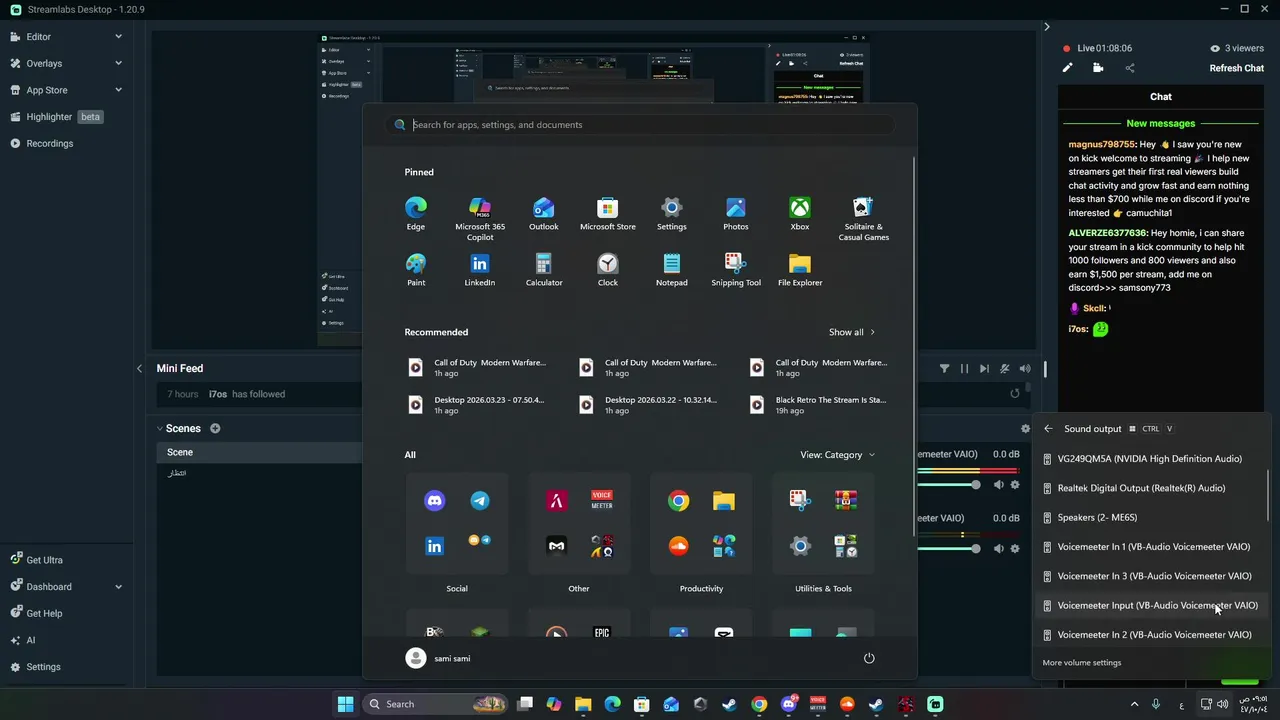Open Get Ultra in the sidebar
This screenshot has height=720, width=1280.
coord(36,560)
